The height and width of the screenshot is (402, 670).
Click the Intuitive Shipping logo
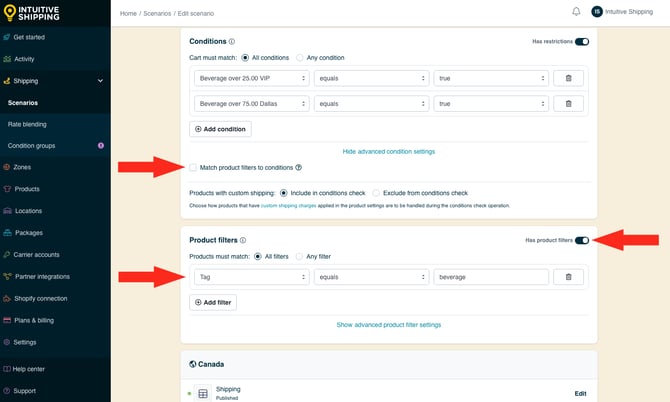point(31,13)
